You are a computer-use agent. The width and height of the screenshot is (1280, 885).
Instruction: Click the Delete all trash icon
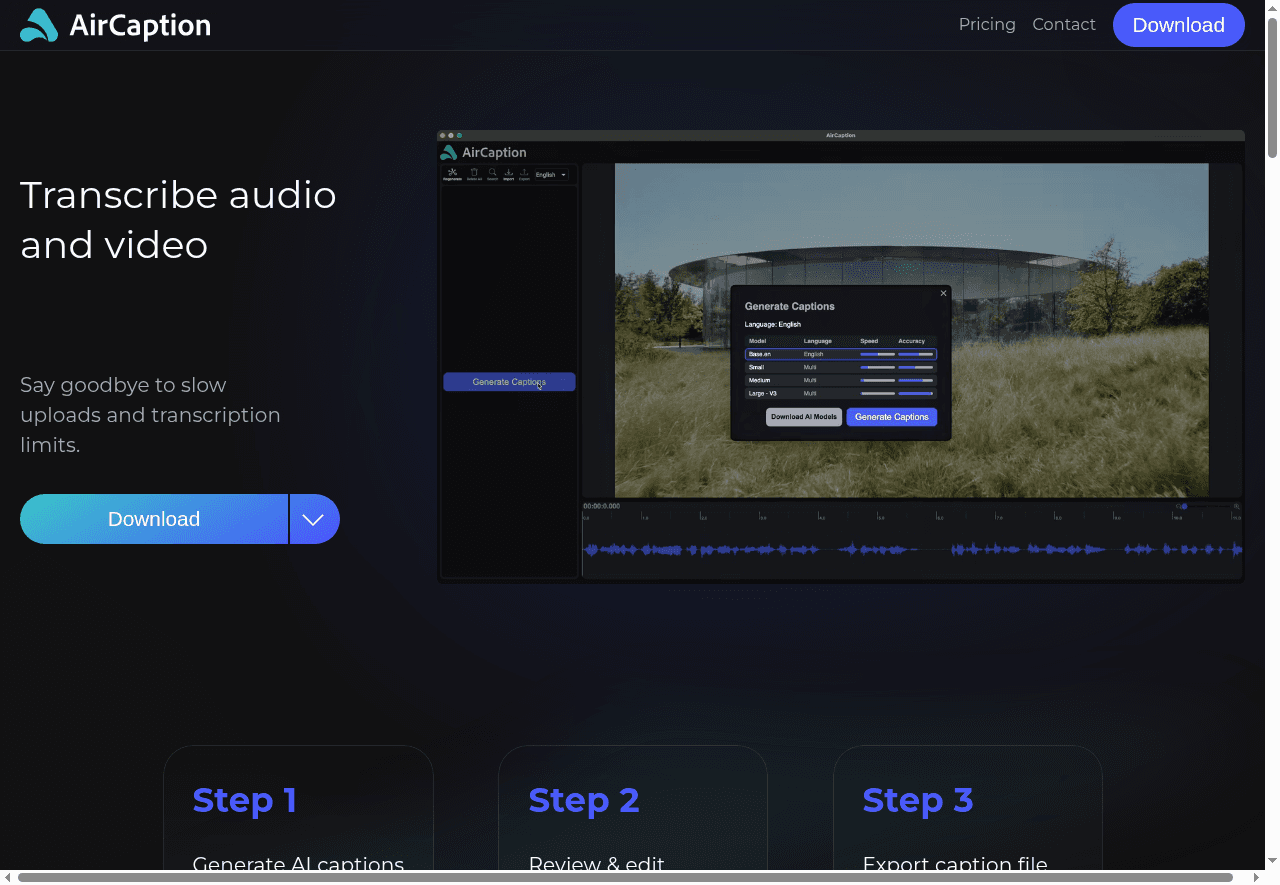click(x=474, y=174)
